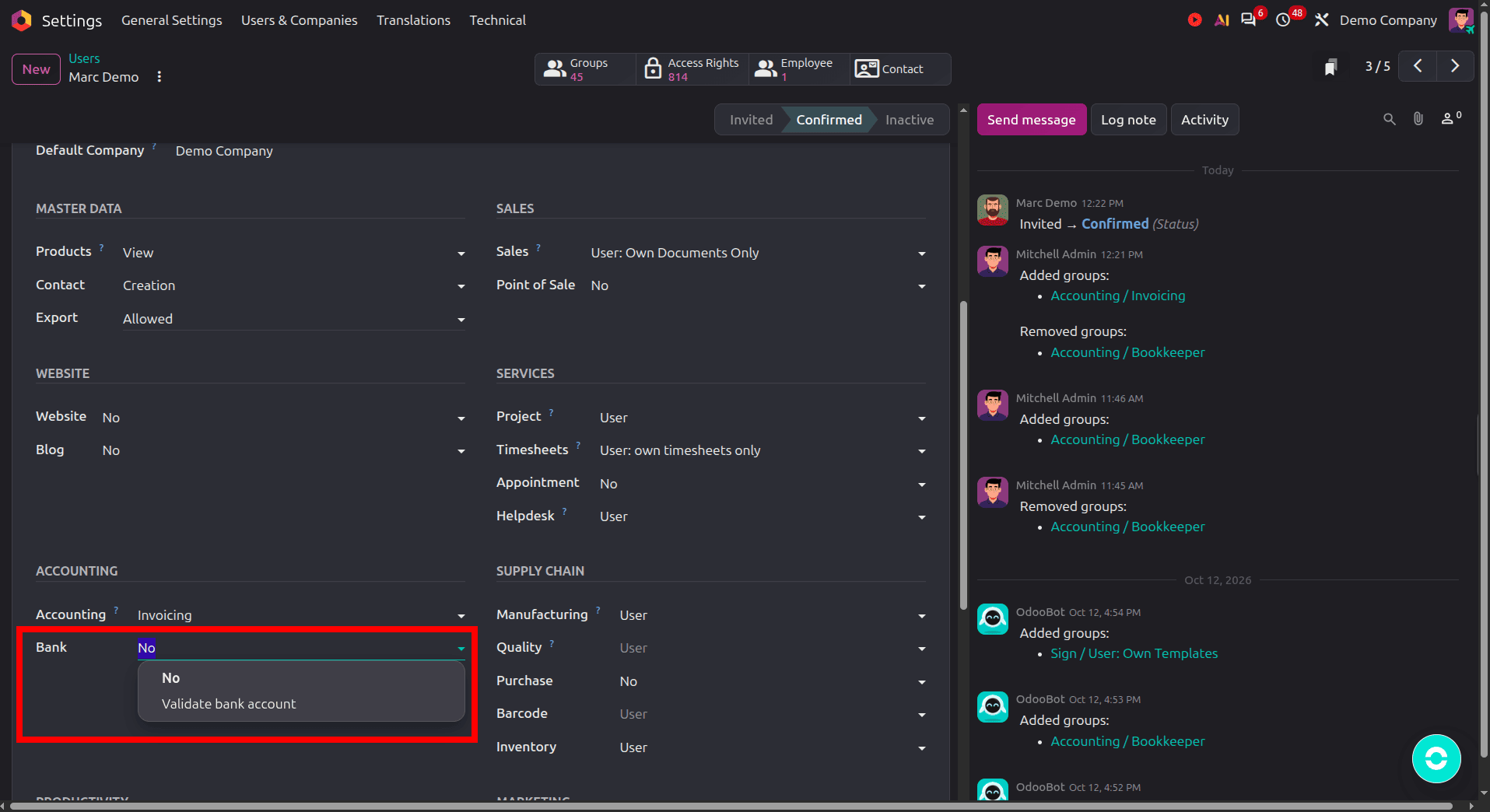Click the New button

pyautogui.click(x=37, y=69)
